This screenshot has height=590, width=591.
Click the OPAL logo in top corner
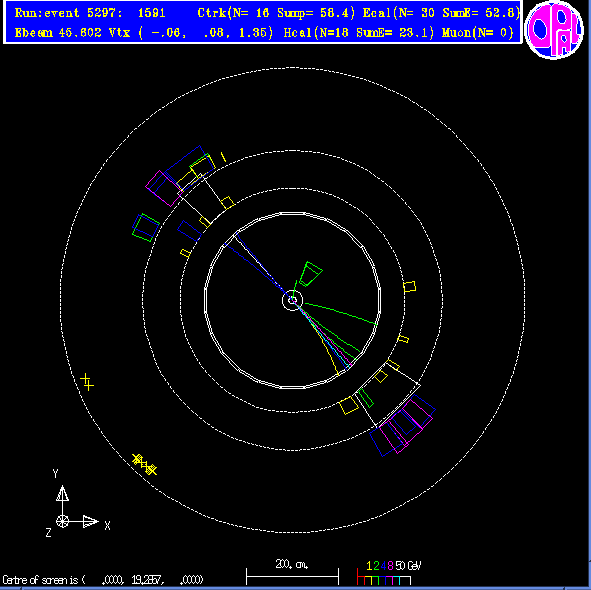point(553,30)
